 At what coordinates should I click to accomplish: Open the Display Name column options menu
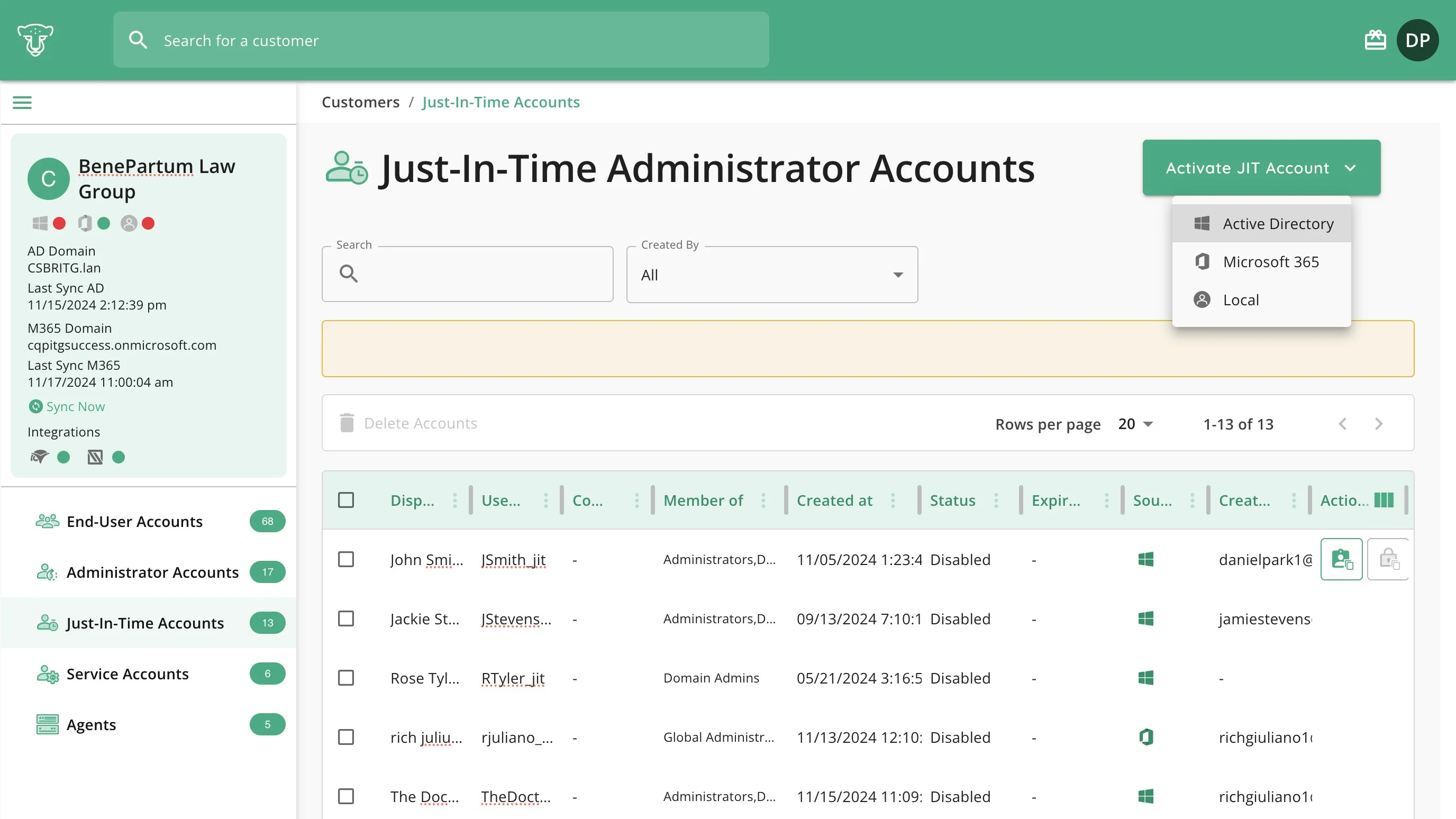click(454, 500)
